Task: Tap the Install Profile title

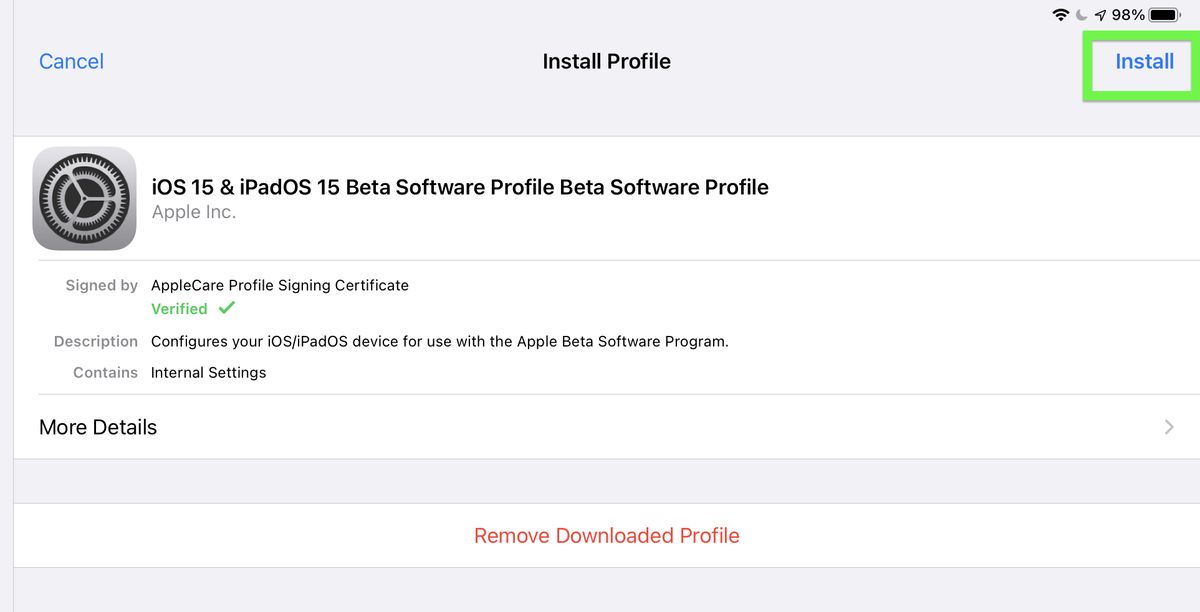Action: pos(606,61)
